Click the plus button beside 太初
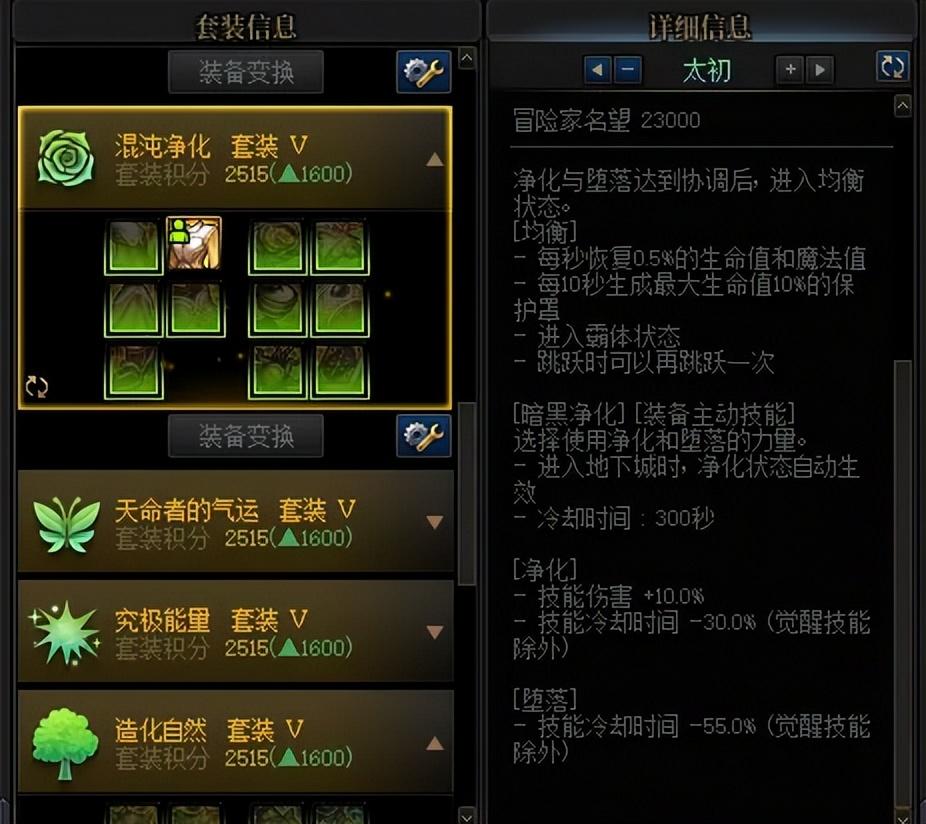The image size is (926, 824). pos(790,70)
